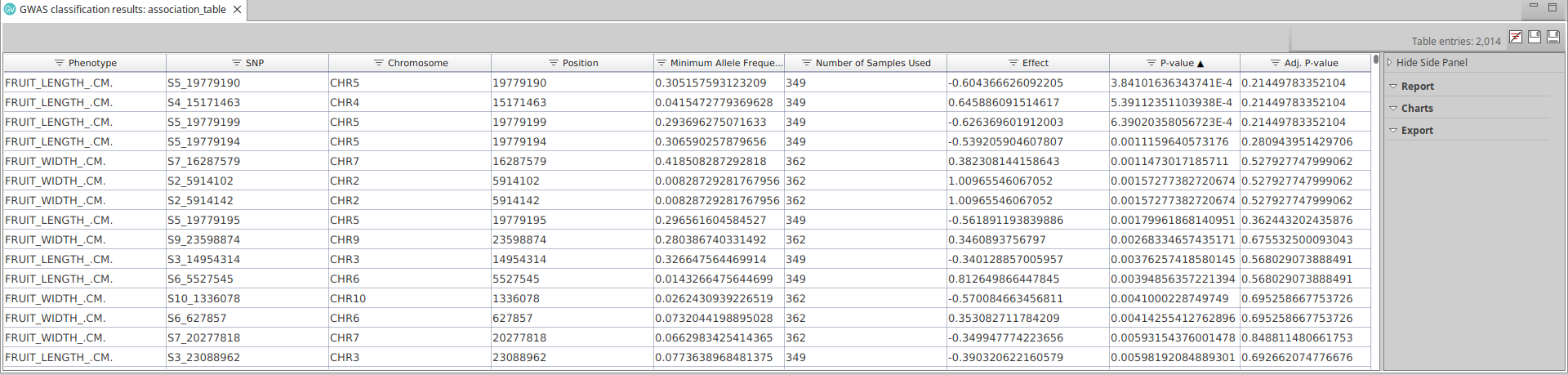This screenshot has width=1568, height=375.
Task: Select the GWAS classification results tab
Action: 122,10
